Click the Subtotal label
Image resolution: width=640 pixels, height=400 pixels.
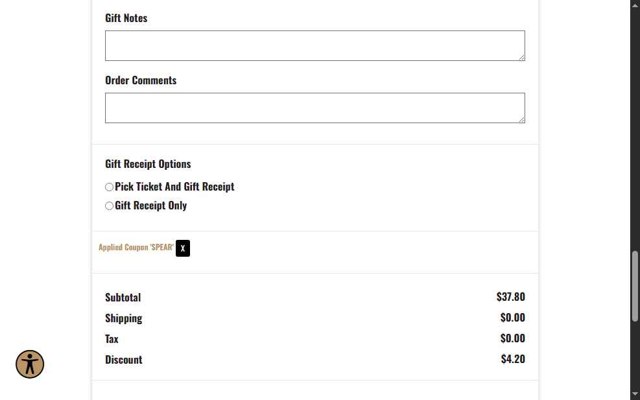point(123,297)
